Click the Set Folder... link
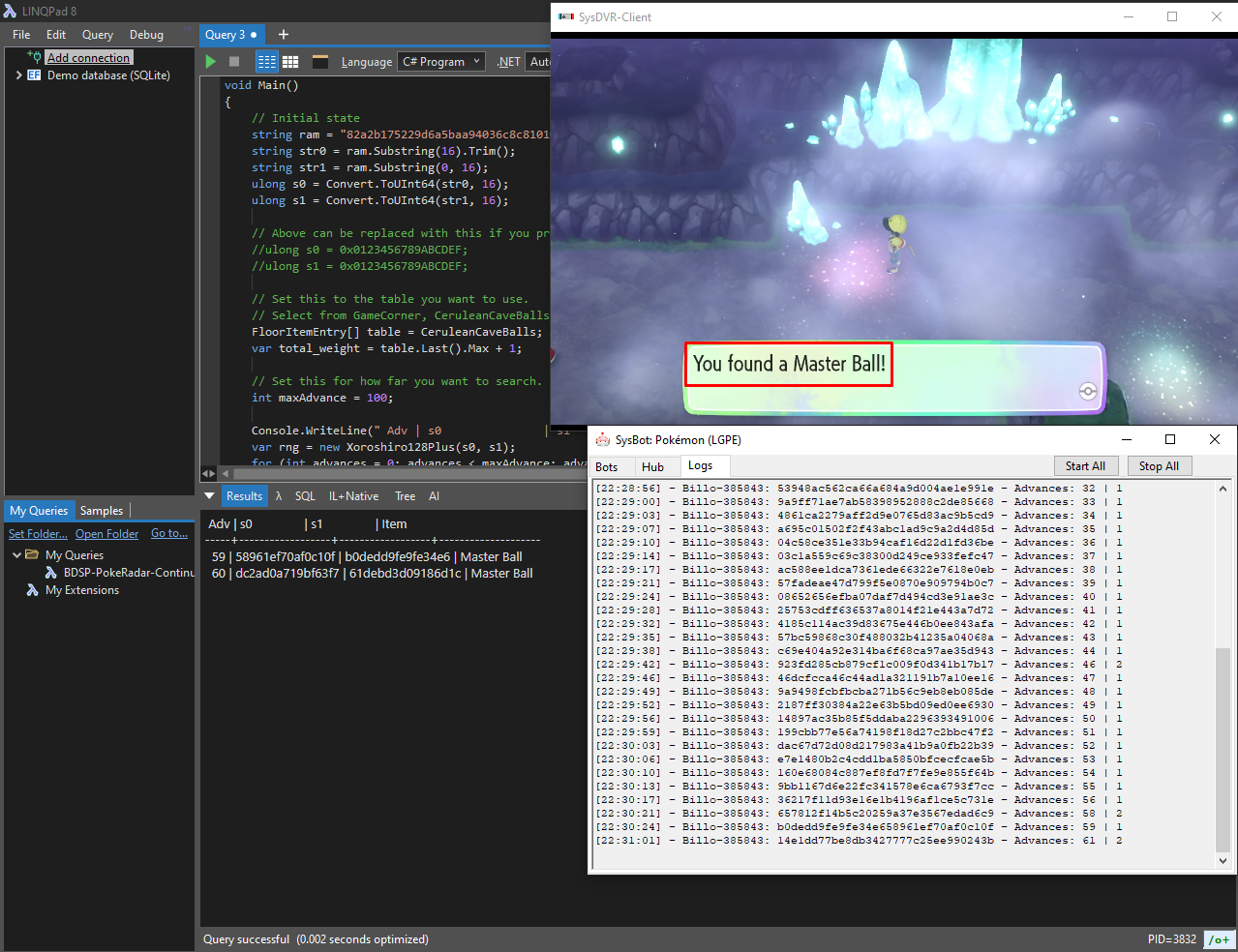Image resolution: width=1238 pixels, height=952 pixels. (38, 533)
